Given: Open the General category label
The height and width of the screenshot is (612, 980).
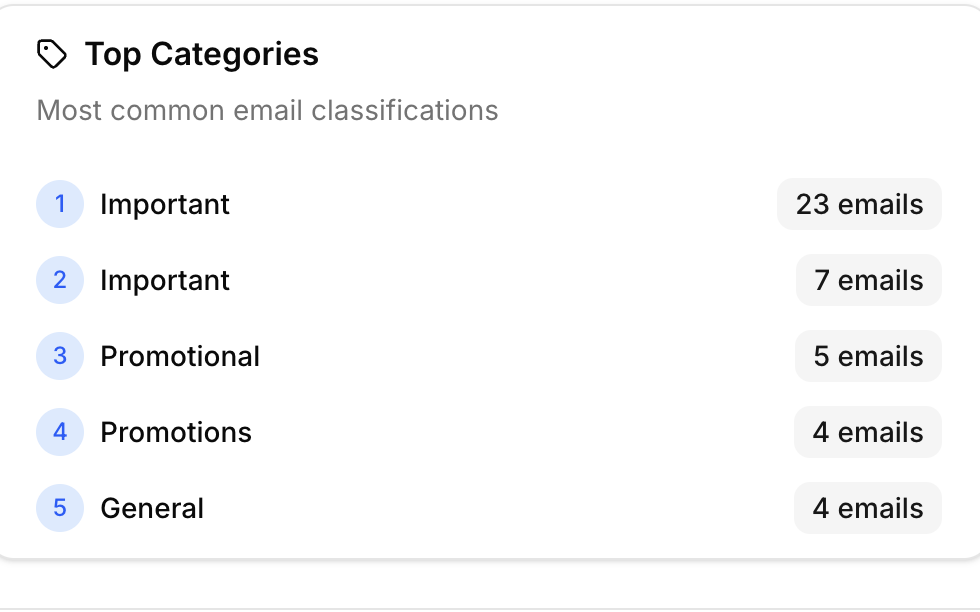Looking at the screenshot, I should pos(152,508).
